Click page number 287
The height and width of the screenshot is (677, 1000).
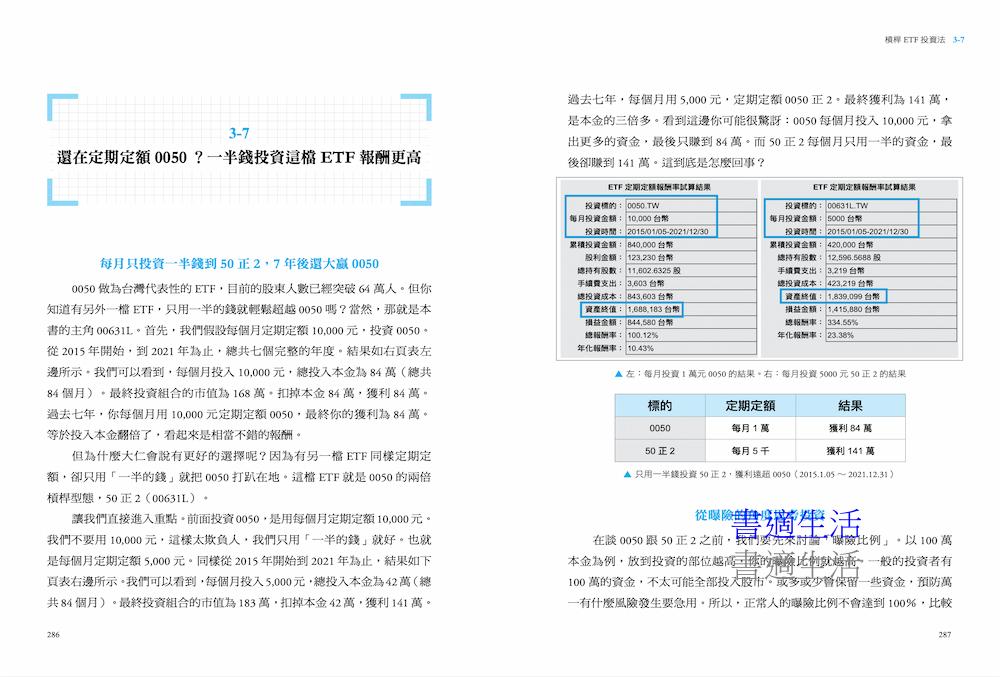coord(945,634)
